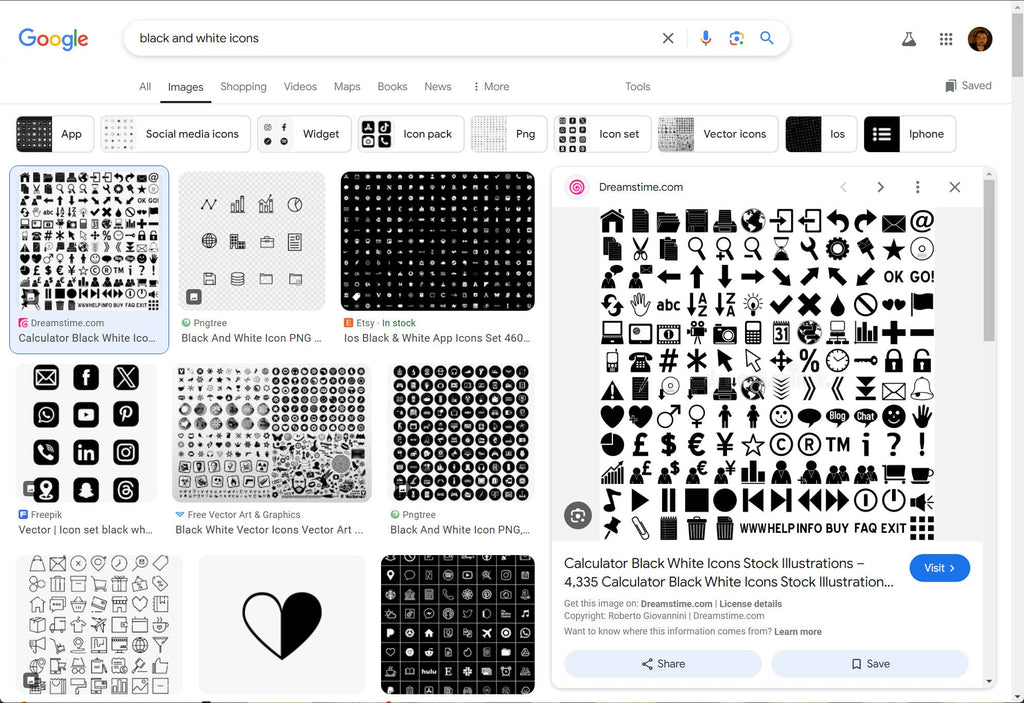Switch to the Shopping tab
Viewport: 1024px width, 703px height.
243,86
